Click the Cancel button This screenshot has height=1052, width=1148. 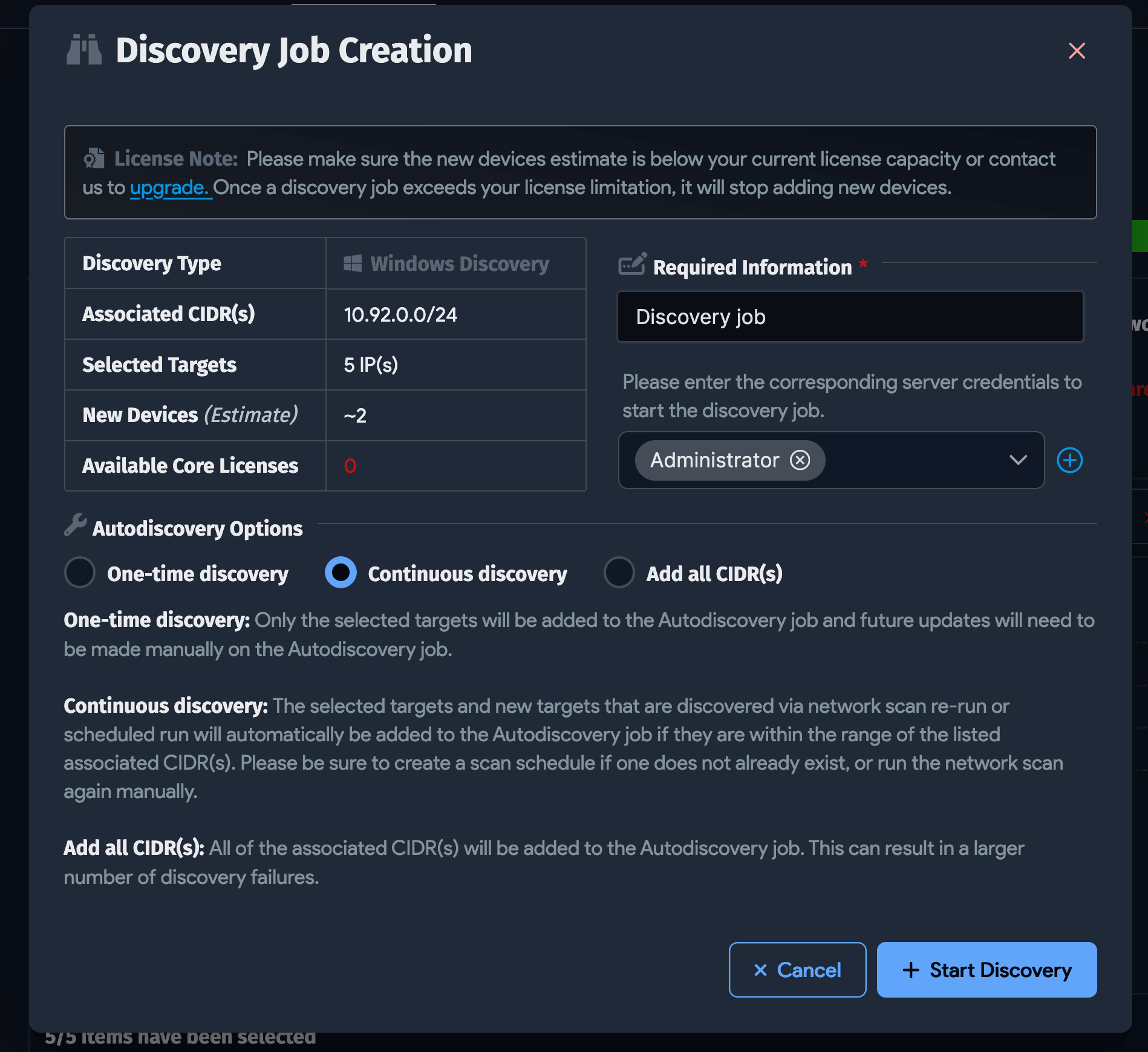(x=798, y=970)
